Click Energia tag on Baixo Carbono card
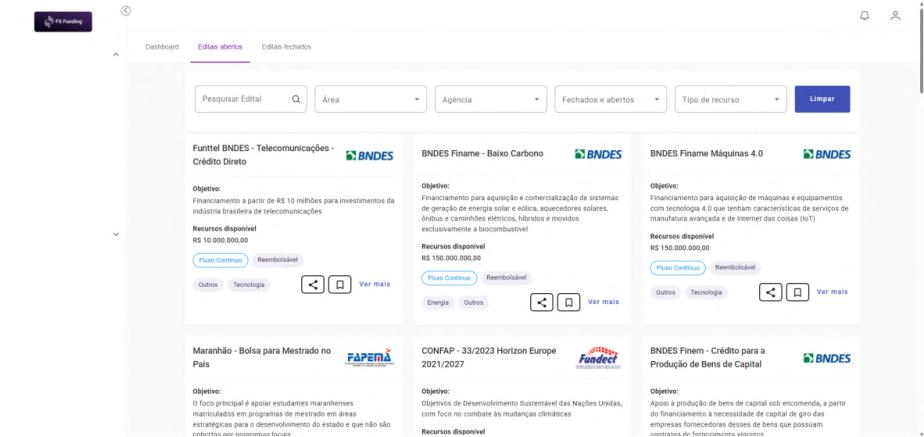 point(438,303)
